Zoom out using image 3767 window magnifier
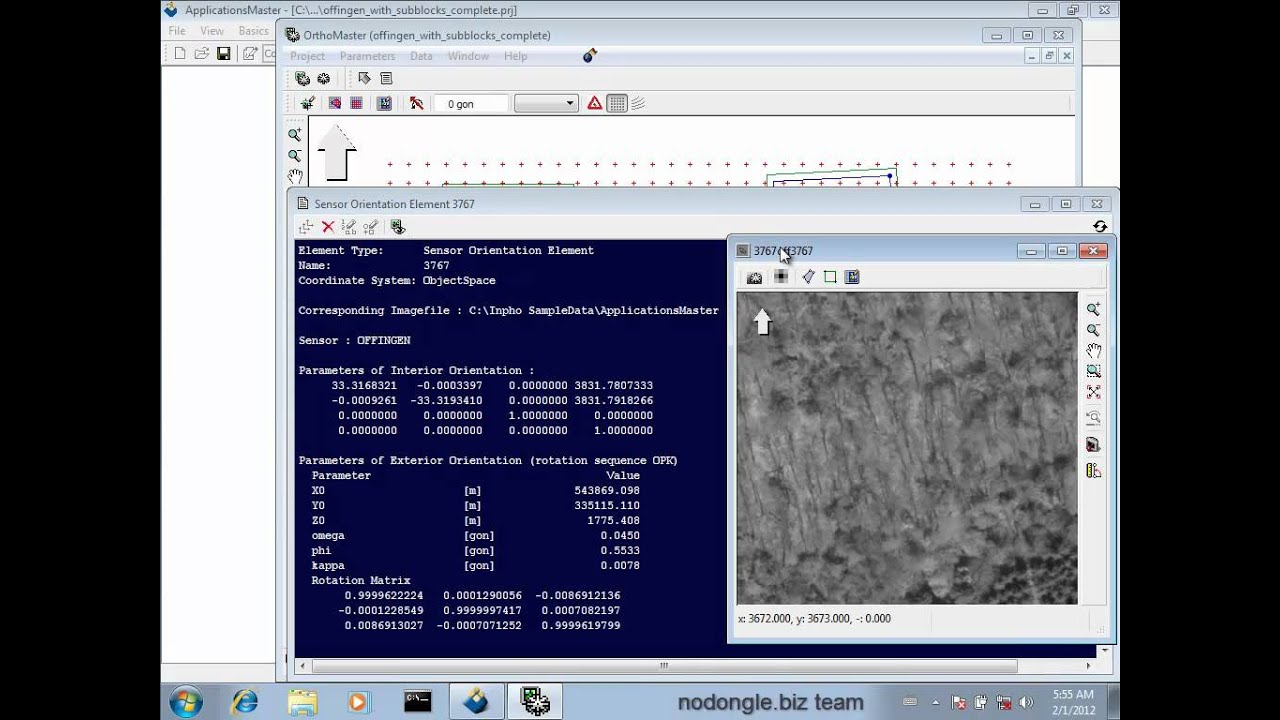 click(1093, 330)
